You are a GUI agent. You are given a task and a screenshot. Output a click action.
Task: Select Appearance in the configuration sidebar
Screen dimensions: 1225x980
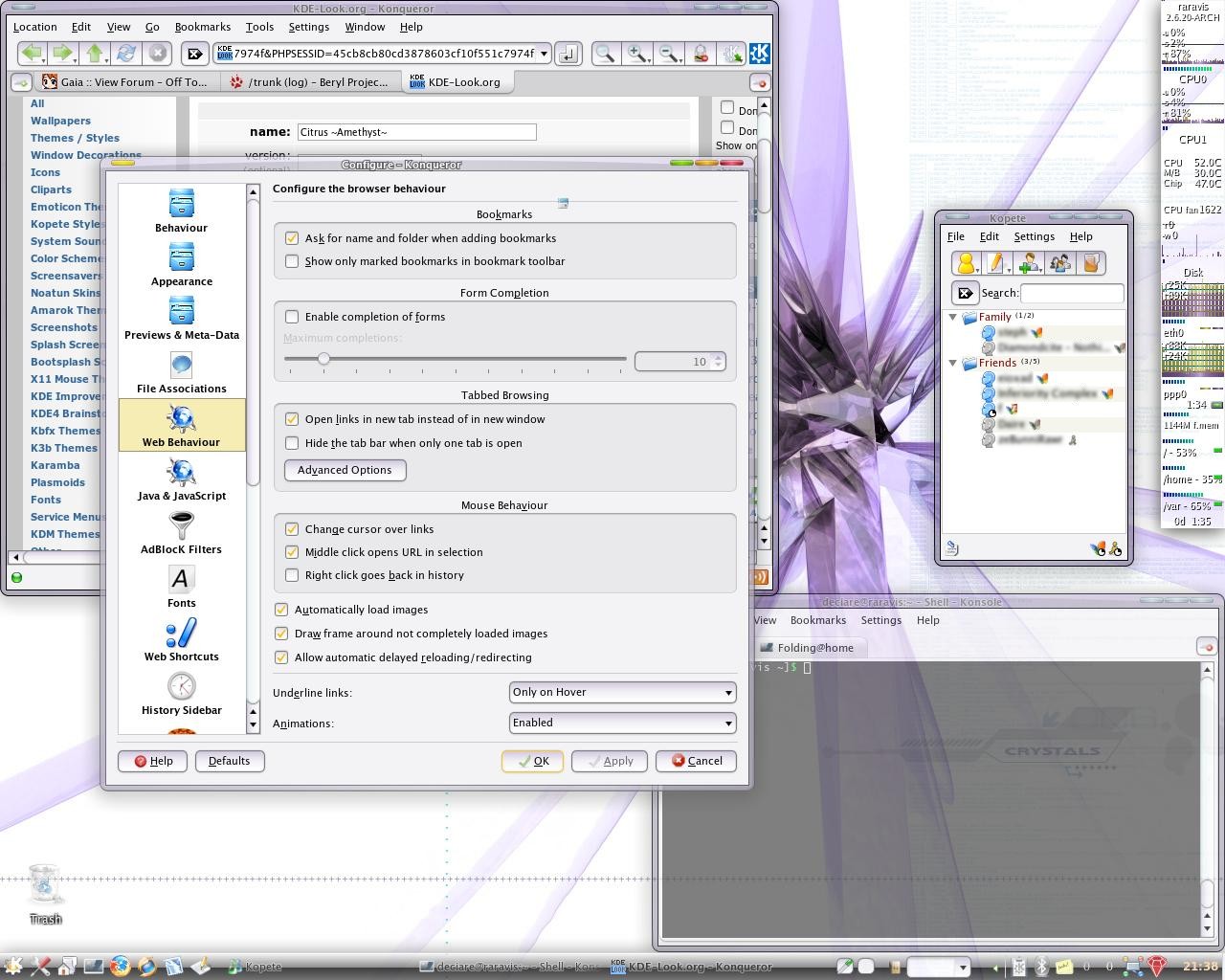click(182, 264)
